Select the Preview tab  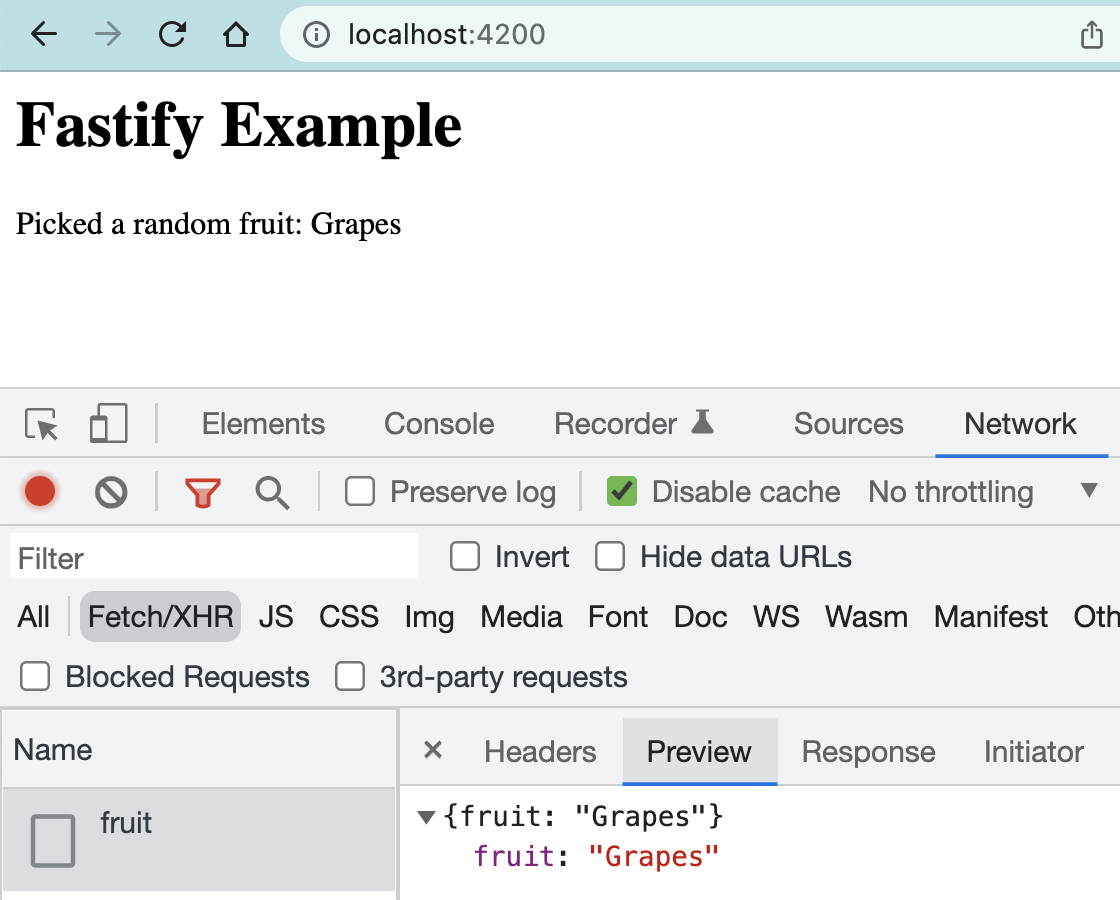(x=699, y=751)
